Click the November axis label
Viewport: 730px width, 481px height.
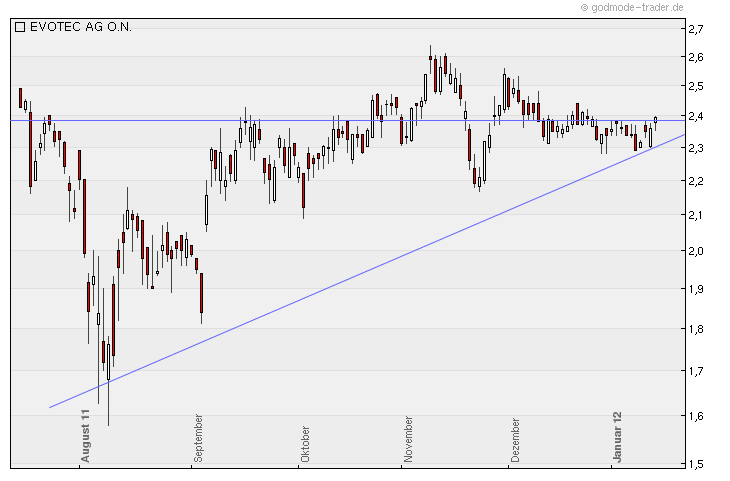[408, 440]
